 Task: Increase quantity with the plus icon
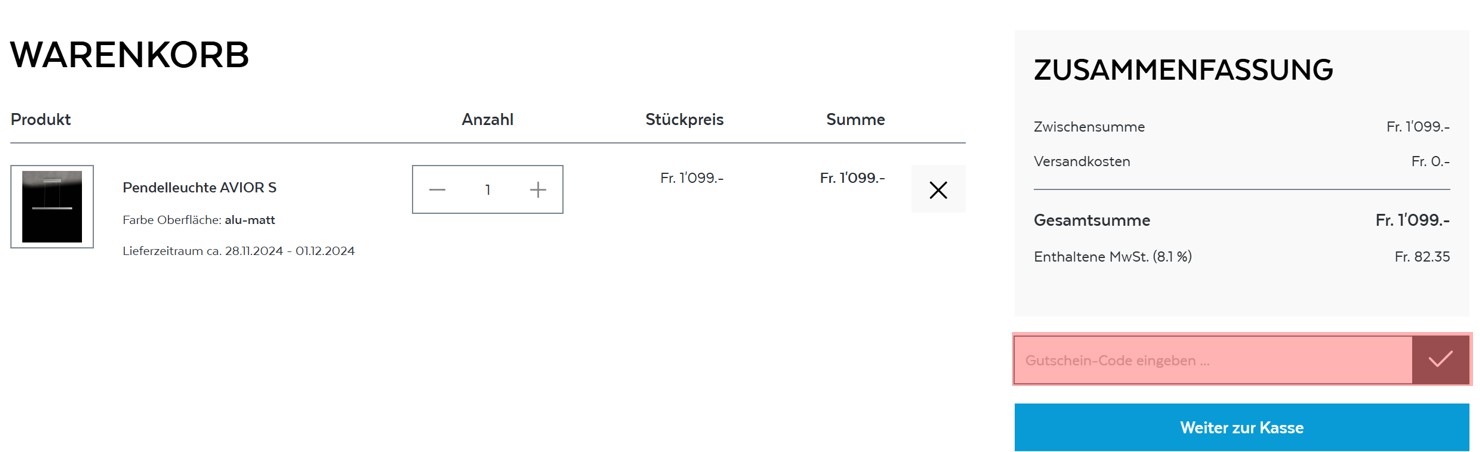538,190
